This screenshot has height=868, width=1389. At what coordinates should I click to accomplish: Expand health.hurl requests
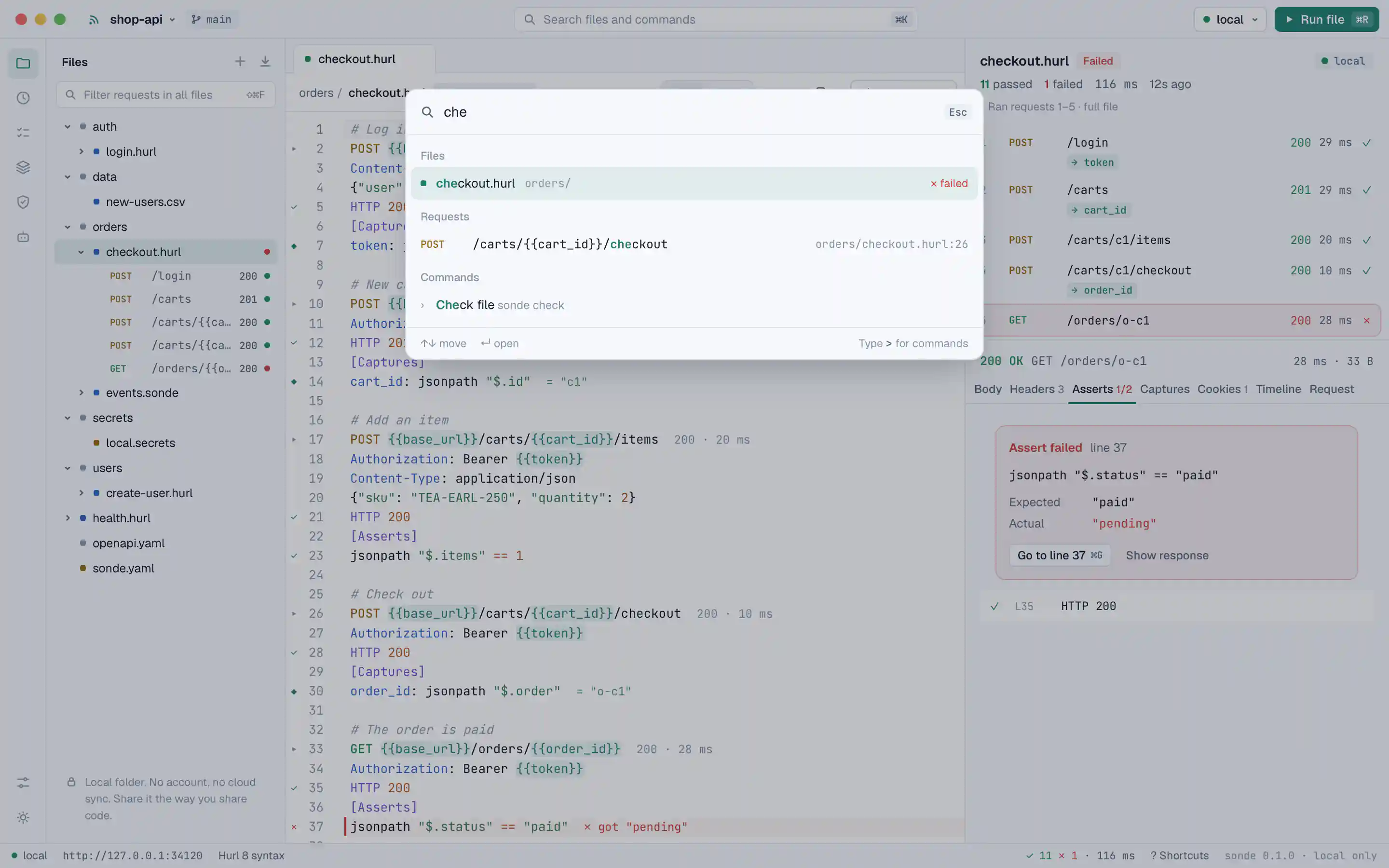pyautogui.click(x=68, y=518)
